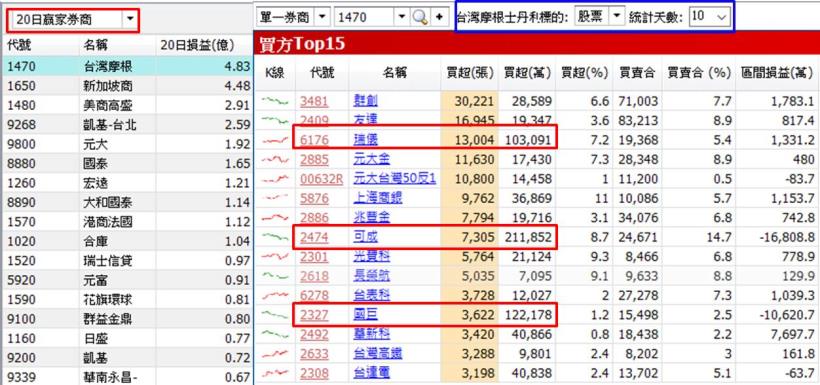Sort by 買賣合 column header
This screenshot has height=385, width=820.
coord(637,73)
